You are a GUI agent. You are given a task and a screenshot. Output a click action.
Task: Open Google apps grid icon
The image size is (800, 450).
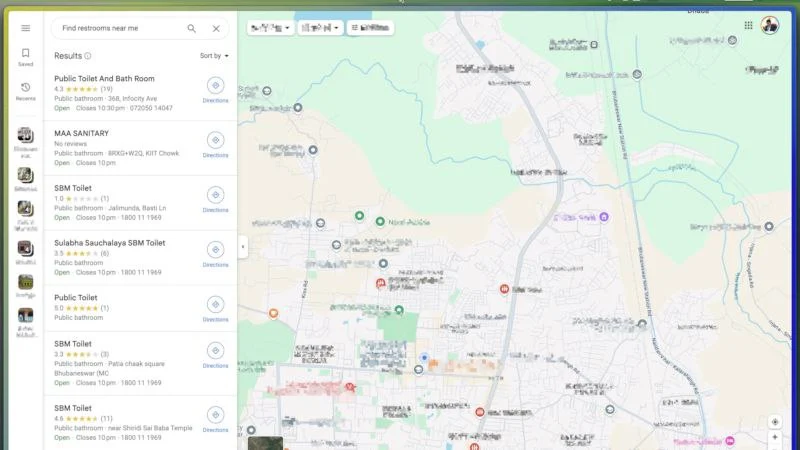coord(748,25)
